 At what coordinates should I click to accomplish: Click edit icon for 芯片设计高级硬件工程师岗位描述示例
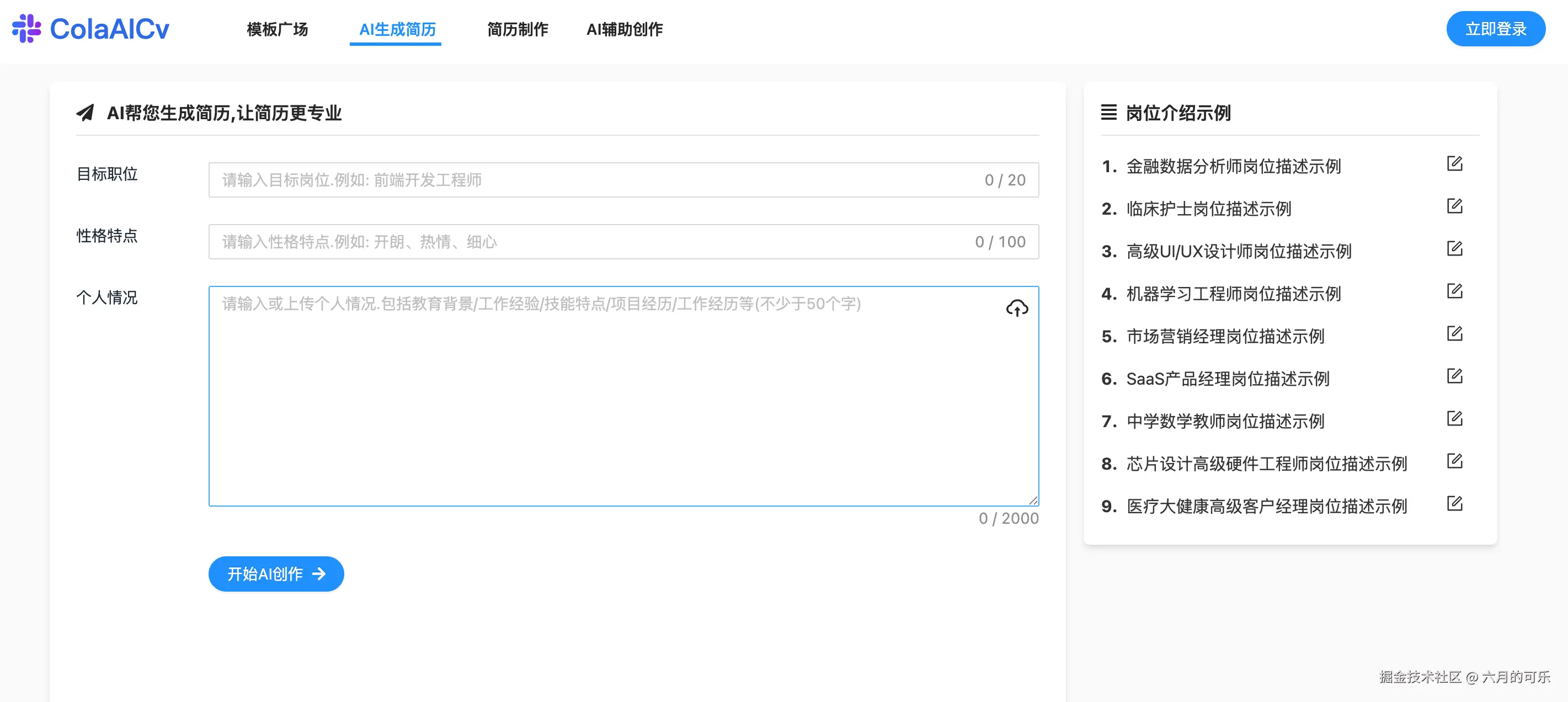1454,461
